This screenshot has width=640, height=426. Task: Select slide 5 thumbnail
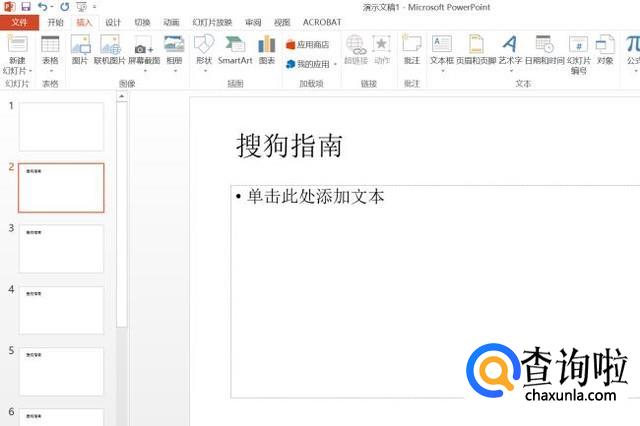click(61, 371)
